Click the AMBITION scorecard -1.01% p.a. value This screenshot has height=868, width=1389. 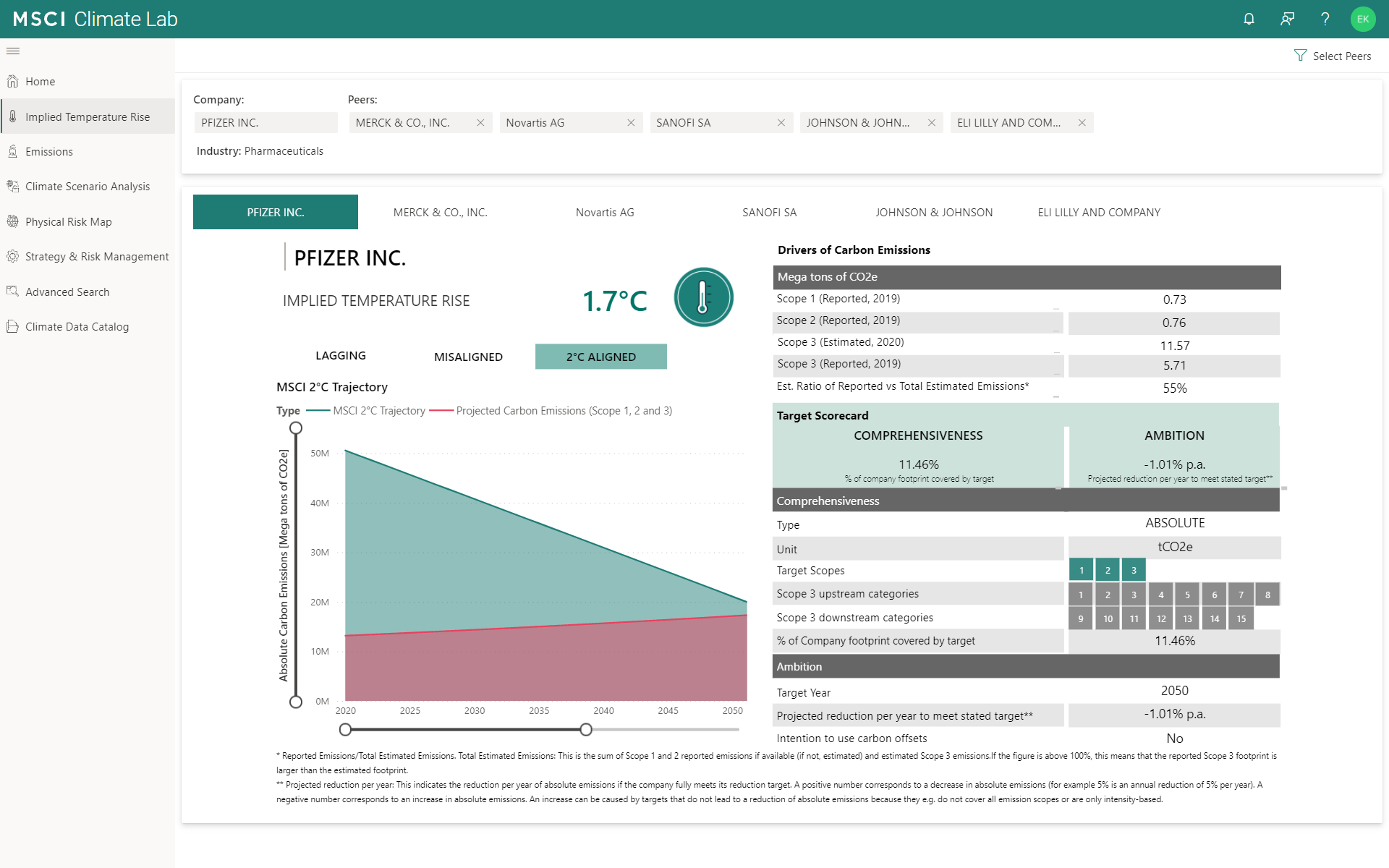click(x=1175, y=464)
